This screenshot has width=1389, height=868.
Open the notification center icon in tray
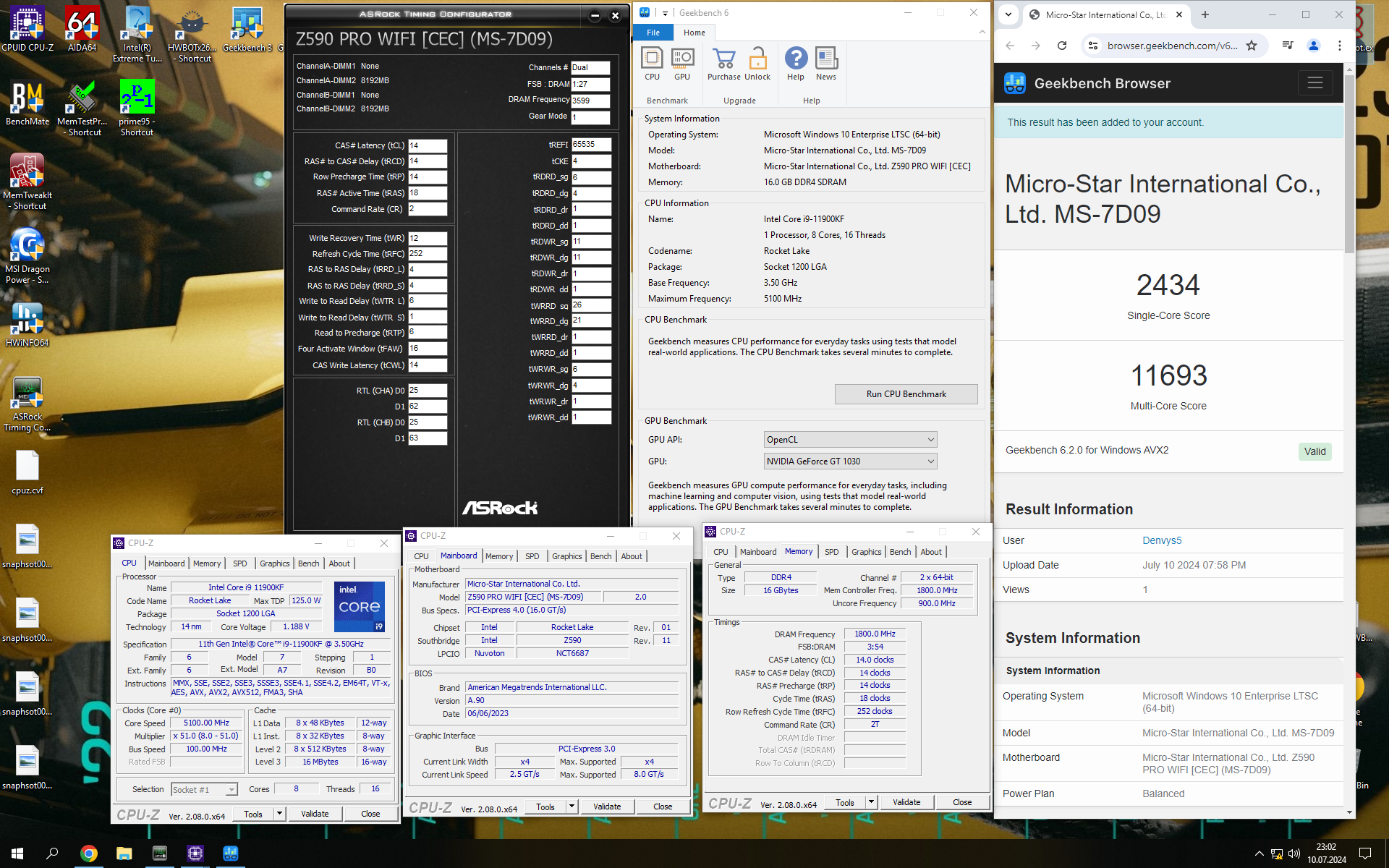pyautogui.click(x=1365, y=854)
